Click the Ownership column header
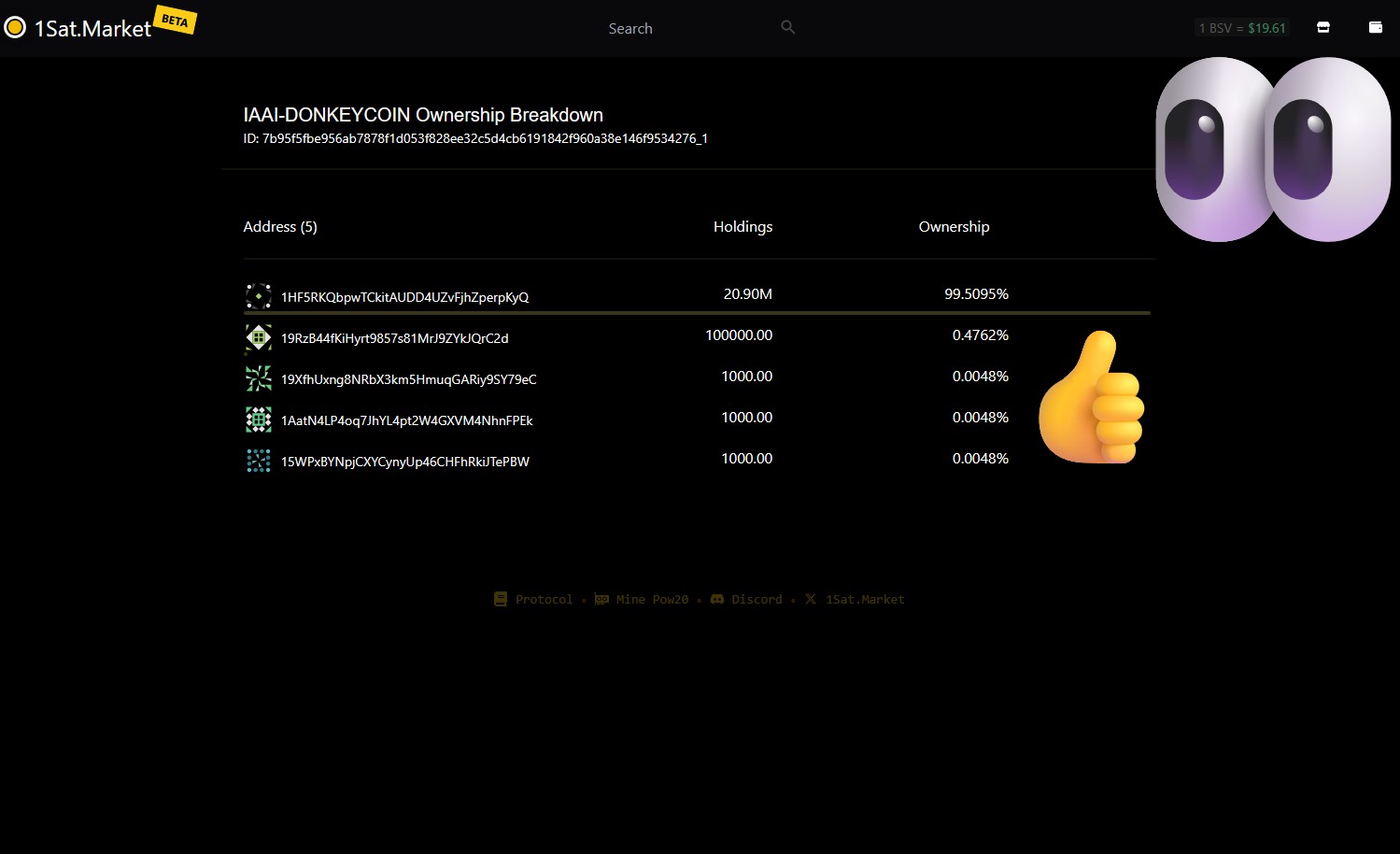 click(x=954, y=227)
